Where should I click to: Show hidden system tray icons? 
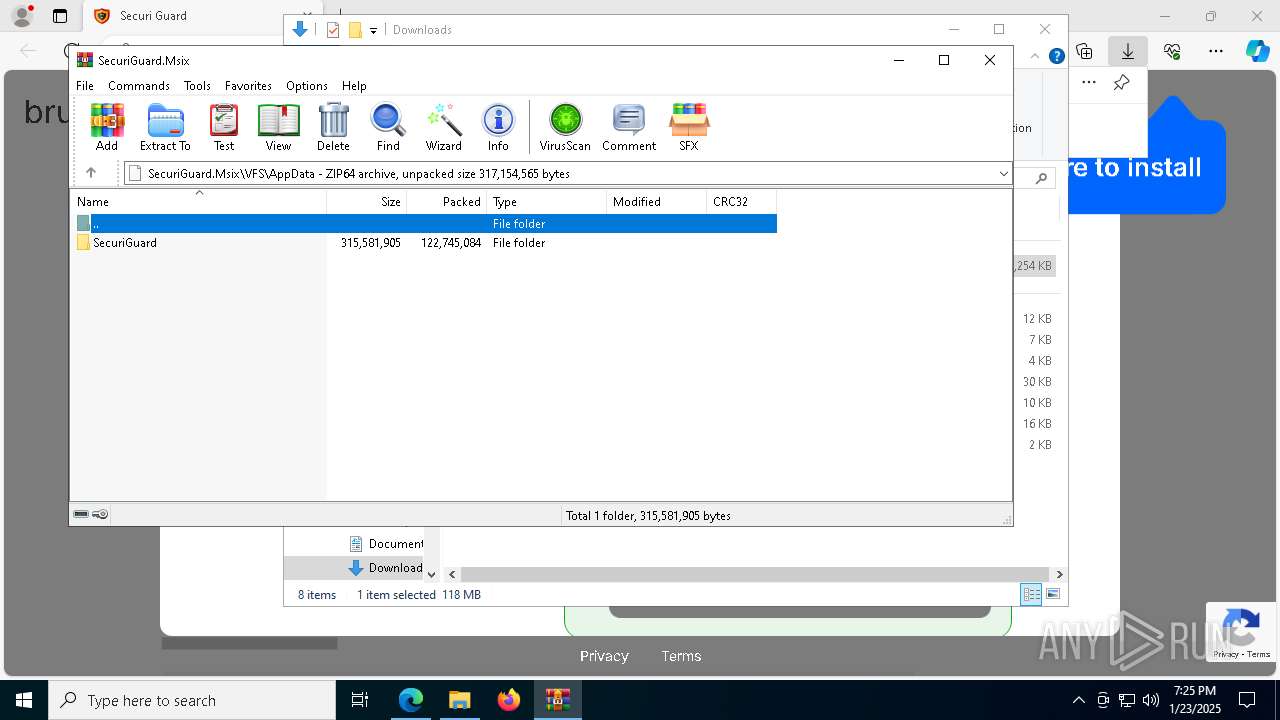pyautogui.click(x=1078, y=700)
